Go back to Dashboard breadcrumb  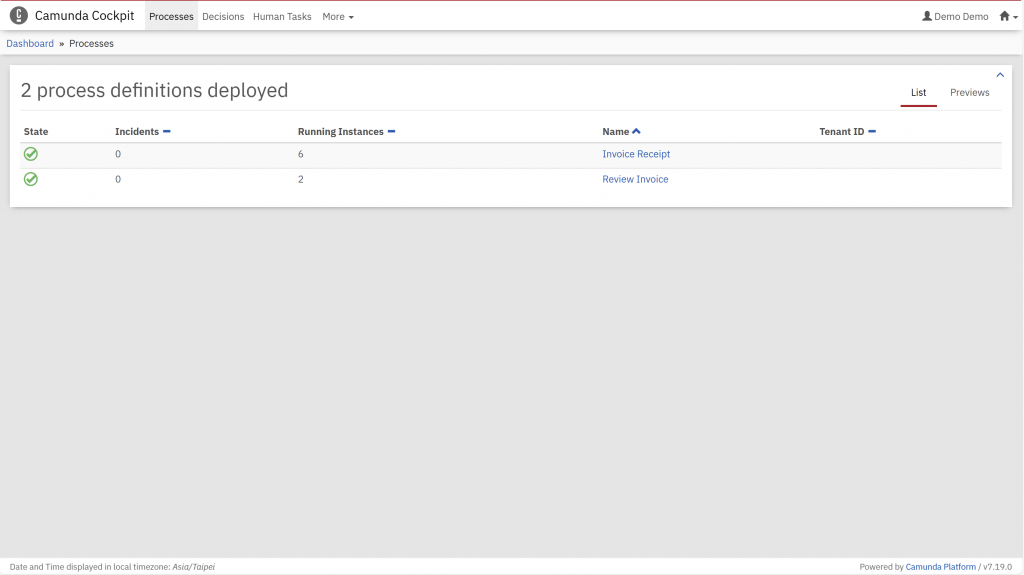pos(30,43)
